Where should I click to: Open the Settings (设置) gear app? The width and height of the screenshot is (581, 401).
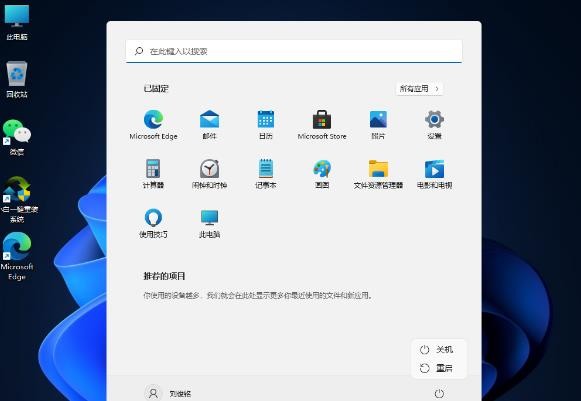pos(434,125)
